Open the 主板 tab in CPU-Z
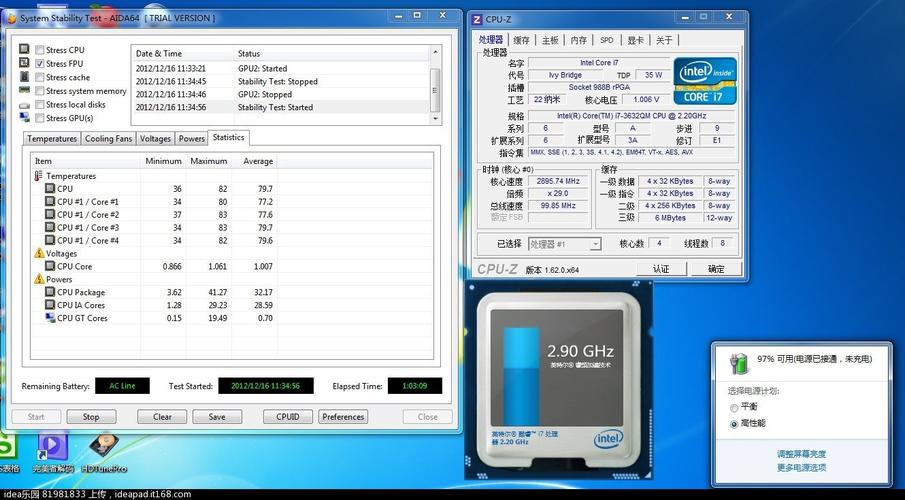 [x=549, y=40]
